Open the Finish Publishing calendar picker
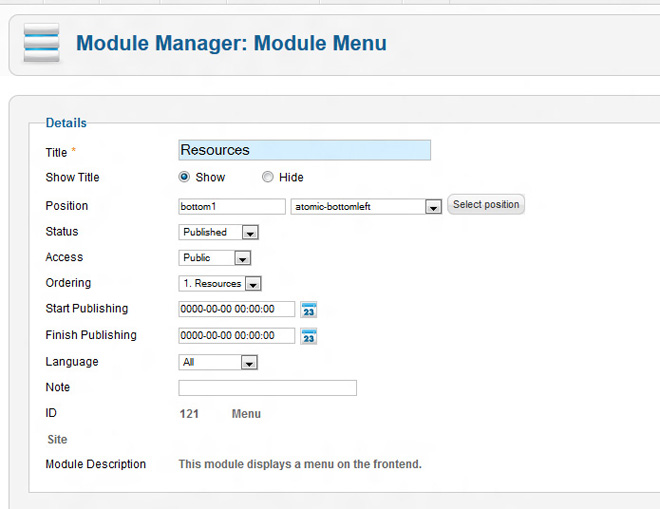This screenshot has height=509, width=660. pos(309,336)
